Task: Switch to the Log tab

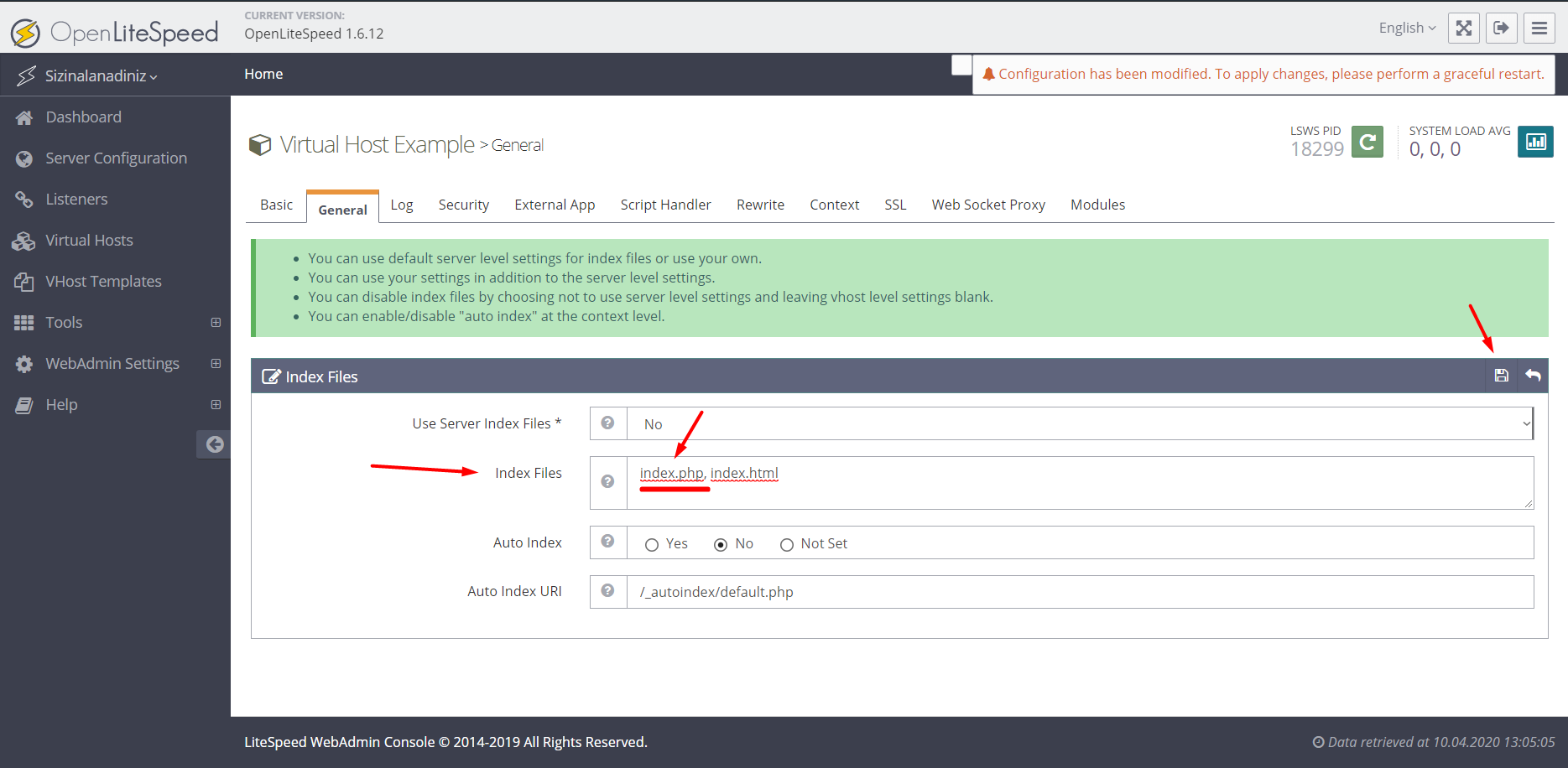Action: 402,205
